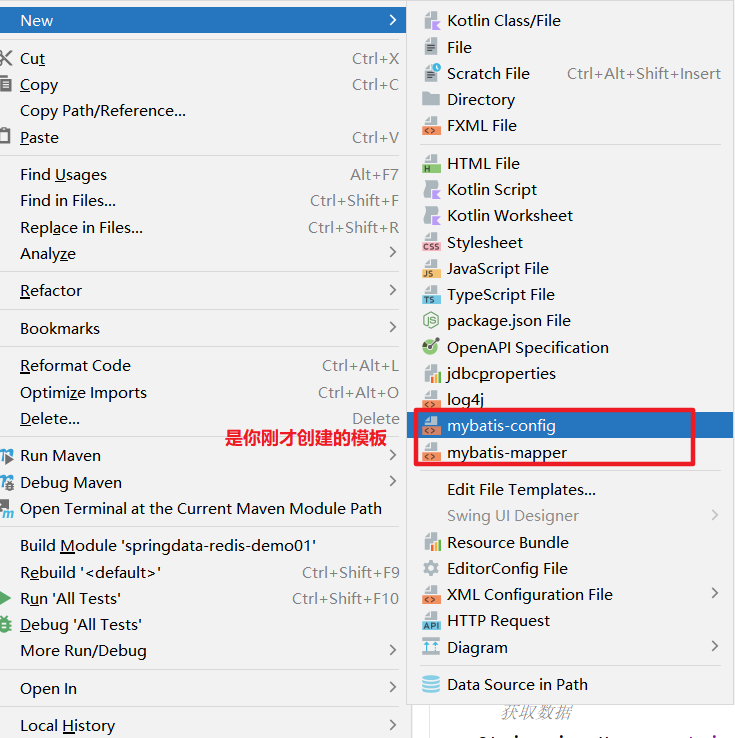Click the TypeScript File icon
Screen dimensions: 735x738
pos(431,295)
